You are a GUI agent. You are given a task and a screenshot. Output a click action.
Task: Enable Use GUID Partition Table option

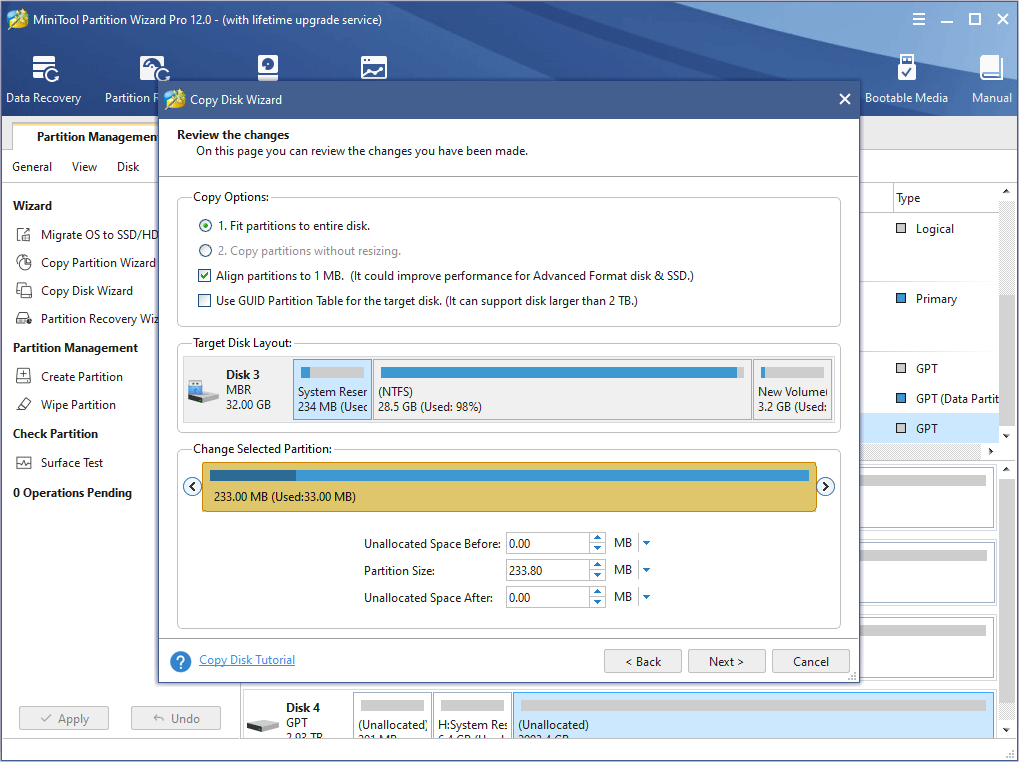205,300
